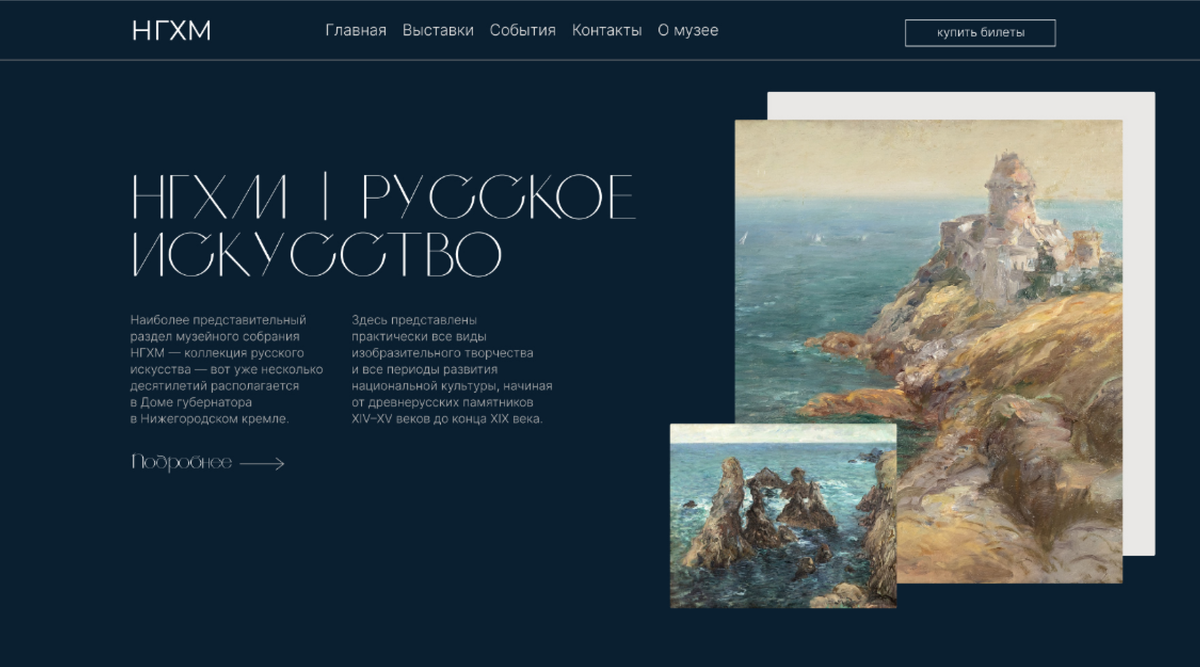Navigate to Контакты
Image resolution: width=1200 pixels, height=667 pixels.
click(607, 30)
